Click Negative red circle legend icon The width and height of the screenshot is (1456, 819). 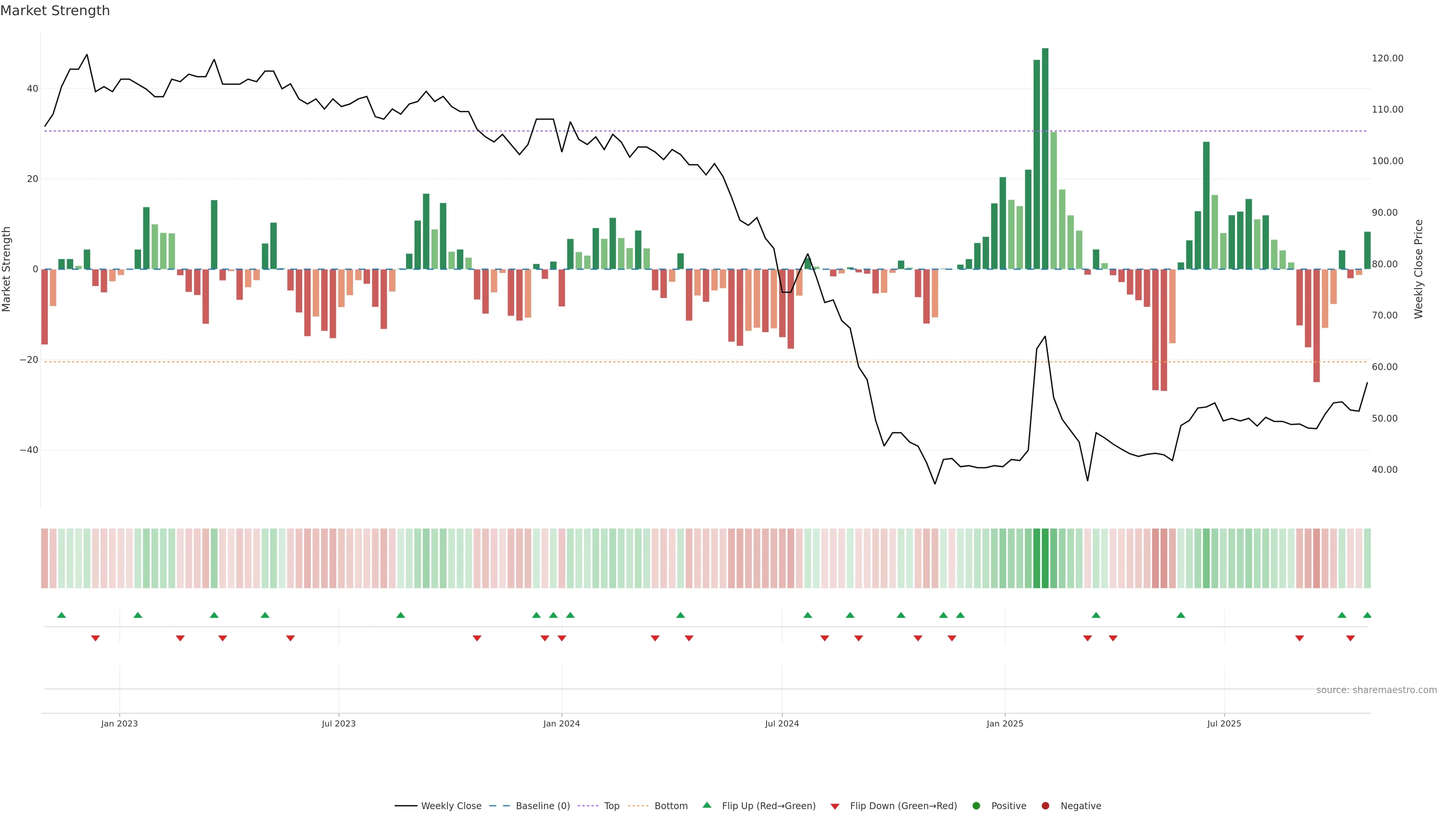tap(1045, 806)
